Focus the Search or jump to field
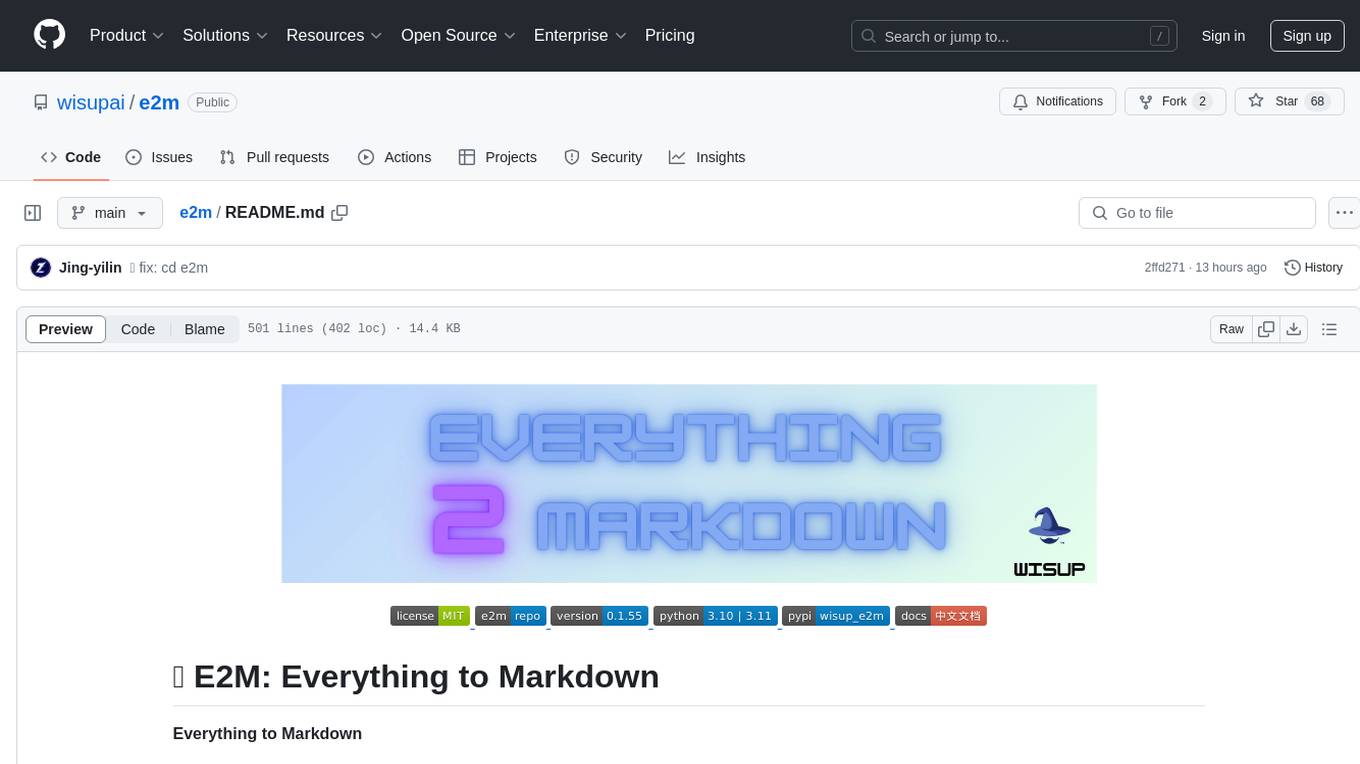 (x=1014, y=36)
